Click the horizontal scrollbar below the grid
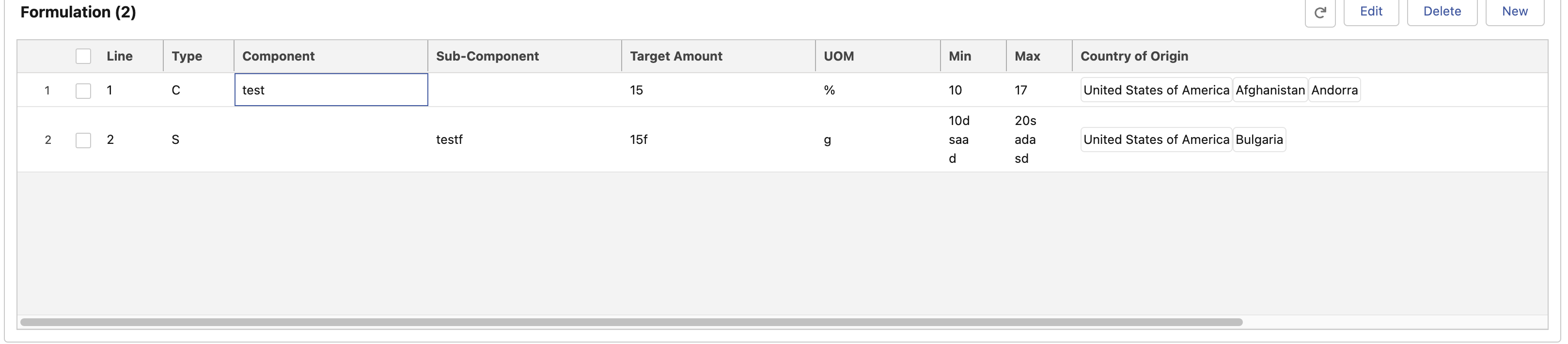 click(630, 322)
